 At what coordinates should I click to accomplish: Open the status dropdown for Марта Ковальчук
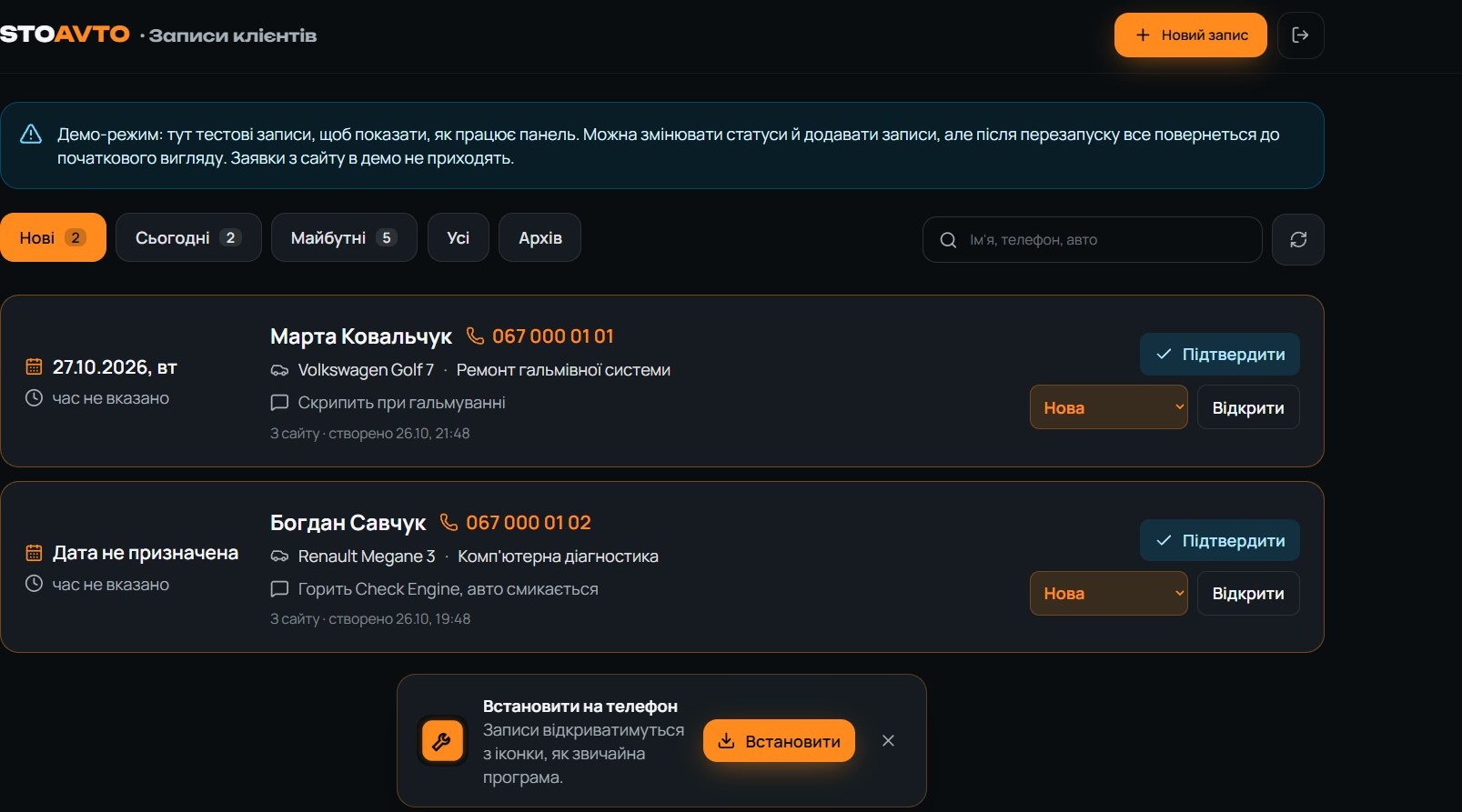pos(1108,407)
